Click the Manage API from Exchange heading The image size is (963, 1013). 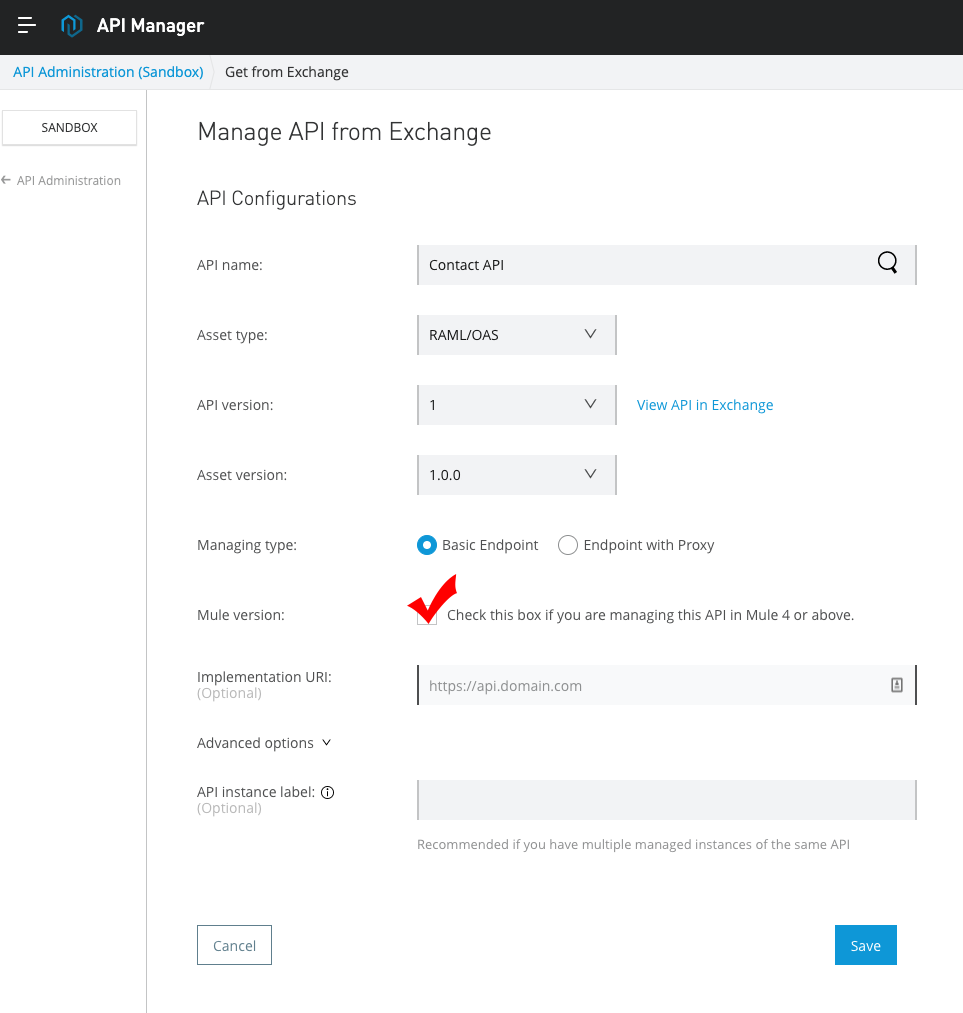click(x=344, y=132)
